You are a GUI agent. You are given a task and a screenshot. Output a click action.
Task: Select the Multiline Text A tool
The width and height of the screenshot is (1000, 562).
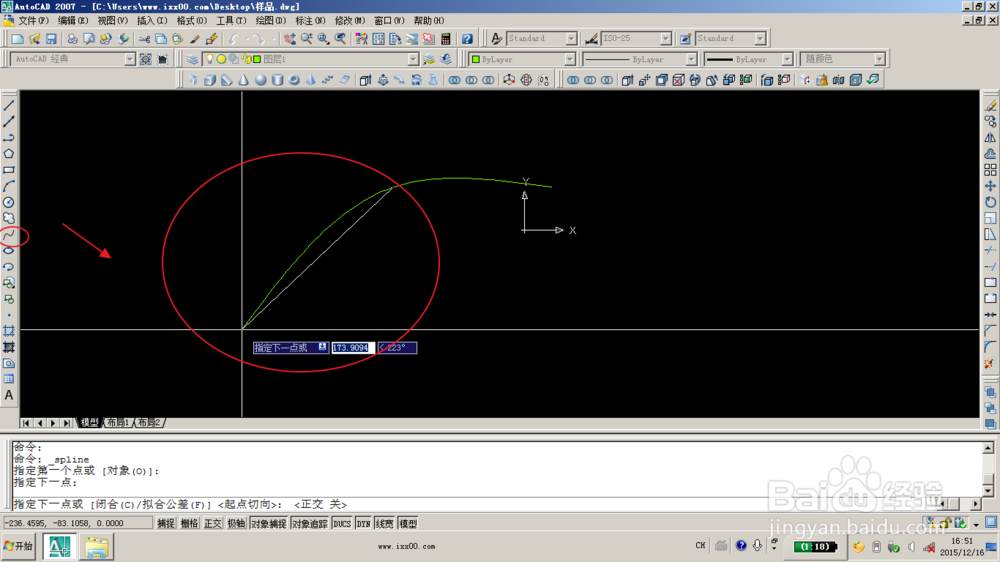click(x=9, y=396)
